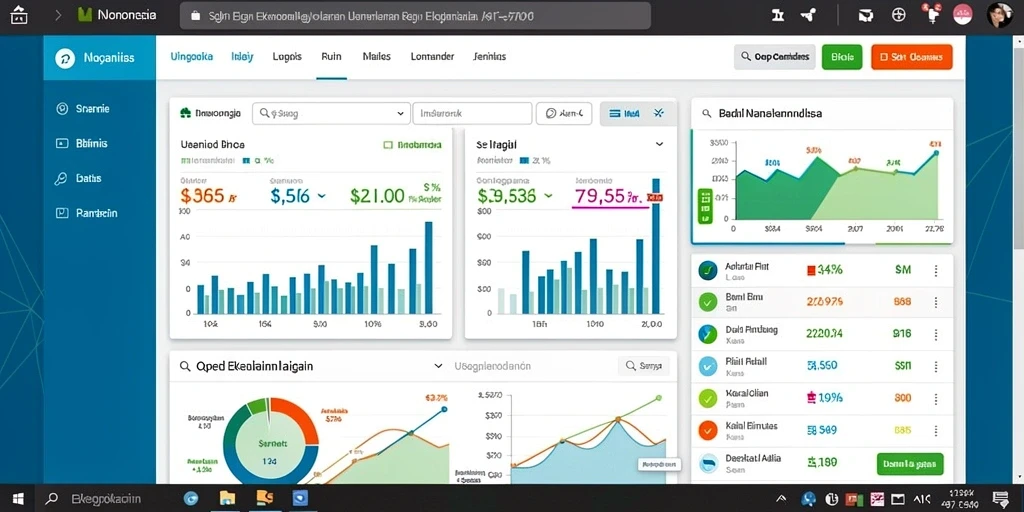This screenshot has width=1024, height=512.
Task: Click the Snannie sidebar icon
Action: (63, 109)
